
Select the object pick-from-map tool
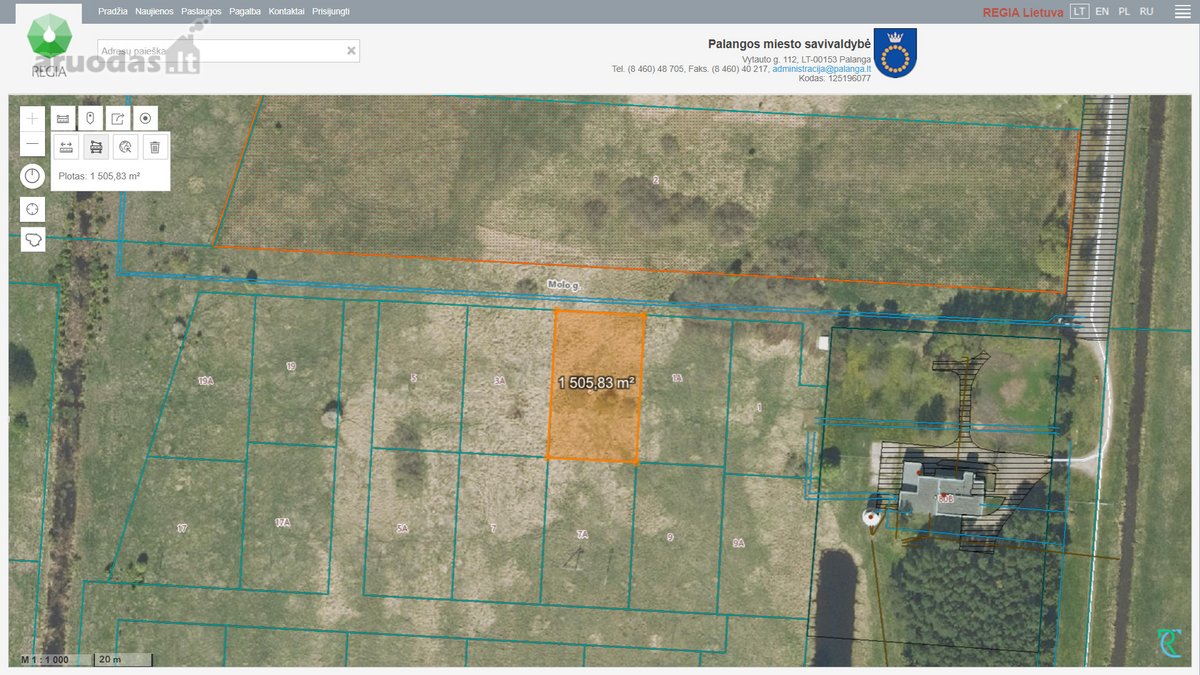(x=125, y=147)
